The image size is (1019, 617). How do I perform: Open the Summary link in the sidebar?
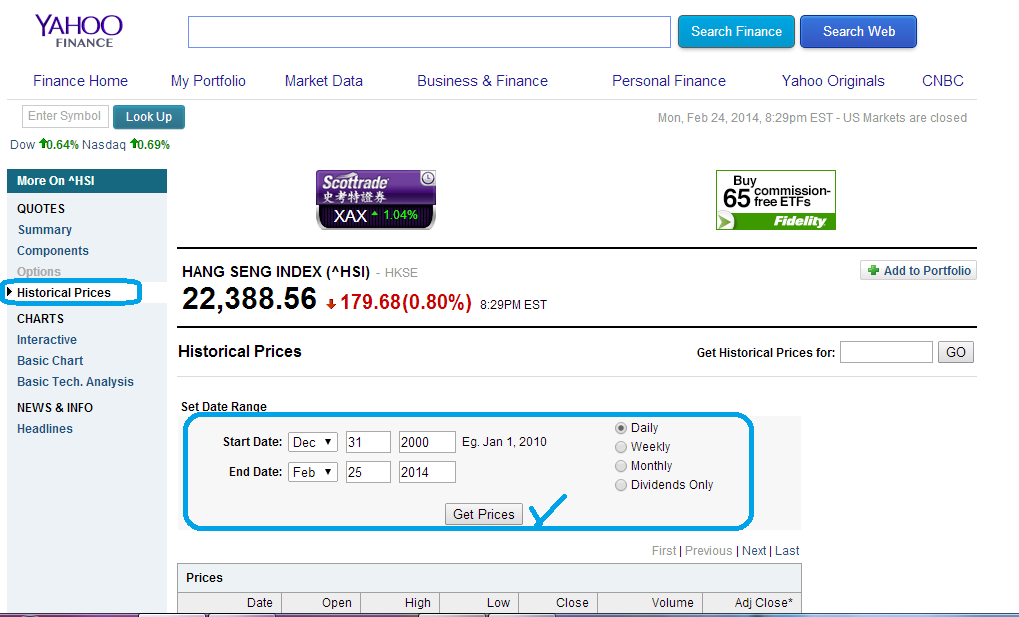45,230
